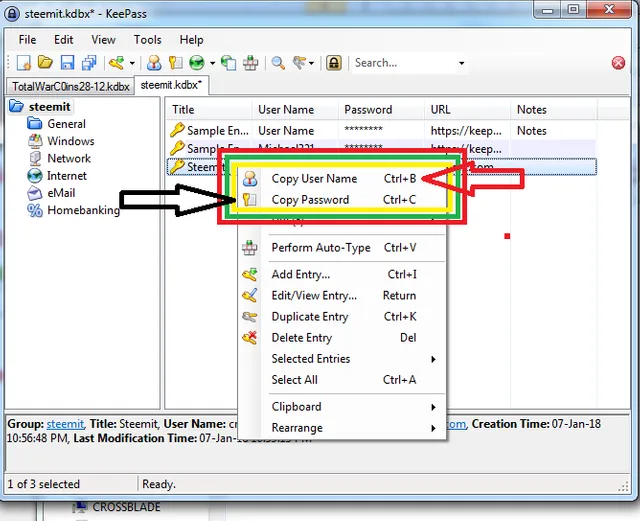Viewport: 640px width, 521px height.
Task: Click the Open URL globe toolbar icon
Action: (197, 63)
